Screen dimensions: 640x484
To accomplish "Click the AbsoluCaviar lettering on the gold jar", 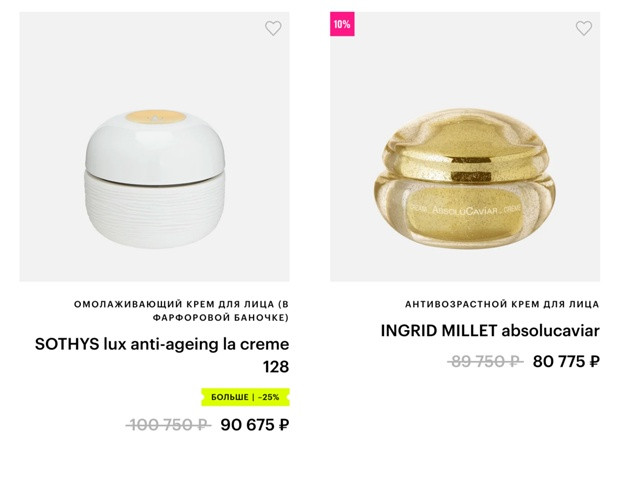I will [465, 210].
